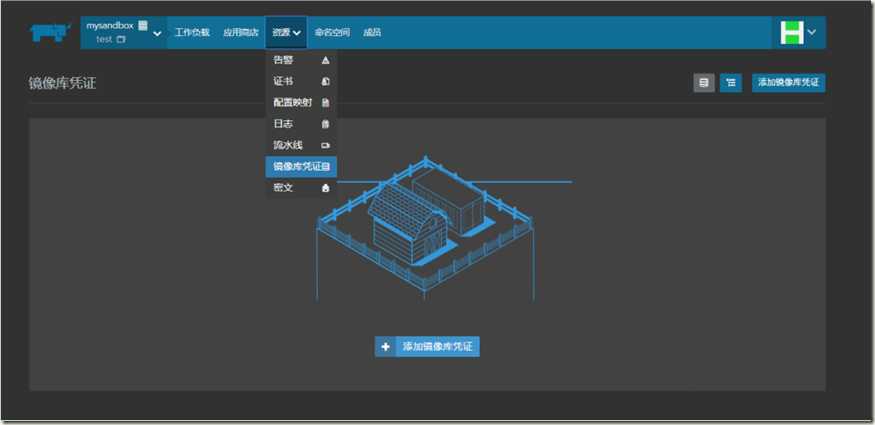Click the Rancher cow logo
Viewport: 875px width, 425px height.
(50, 32)
